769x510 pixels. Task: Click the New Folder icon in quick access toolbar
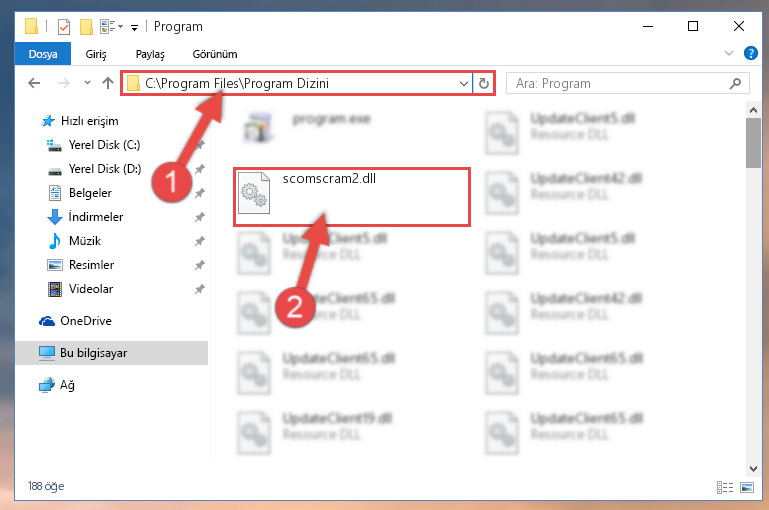point(86,27)
